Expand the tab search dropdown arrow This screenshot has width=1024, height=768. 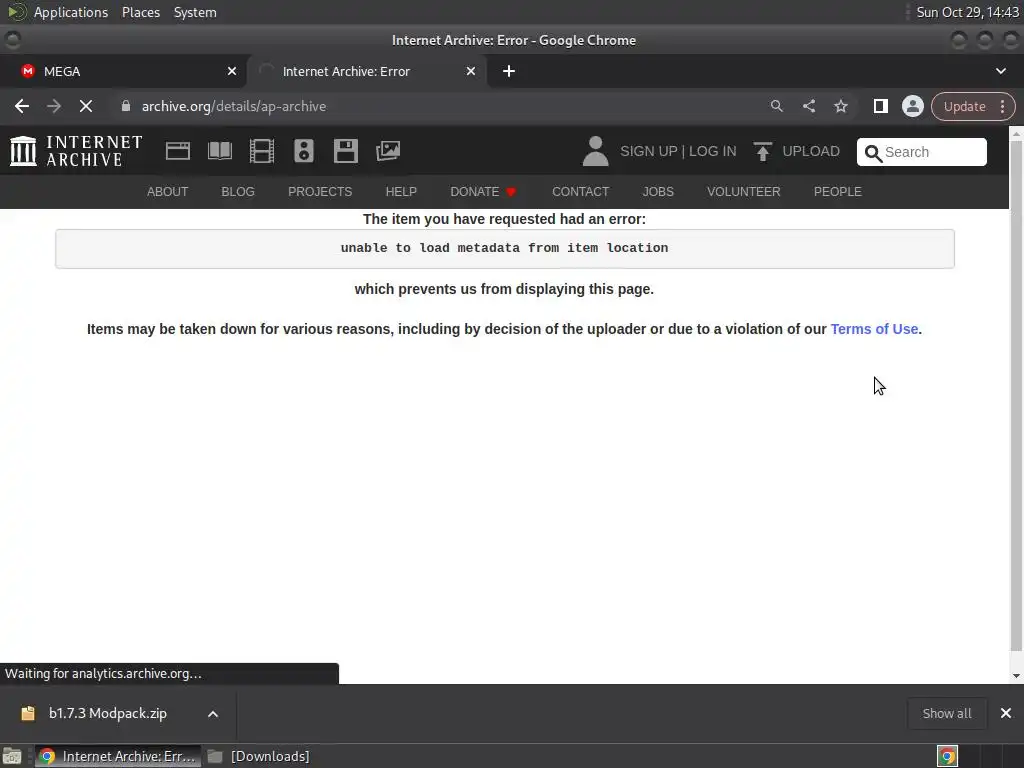click(x=1000, y=71)
